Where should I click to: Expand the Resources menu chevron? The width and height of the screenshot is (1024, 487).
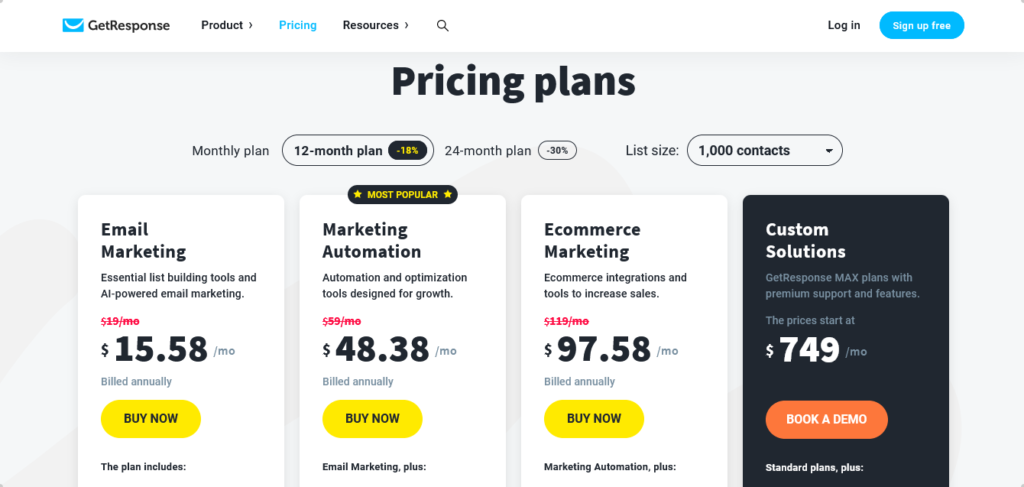tap(406, 25)
